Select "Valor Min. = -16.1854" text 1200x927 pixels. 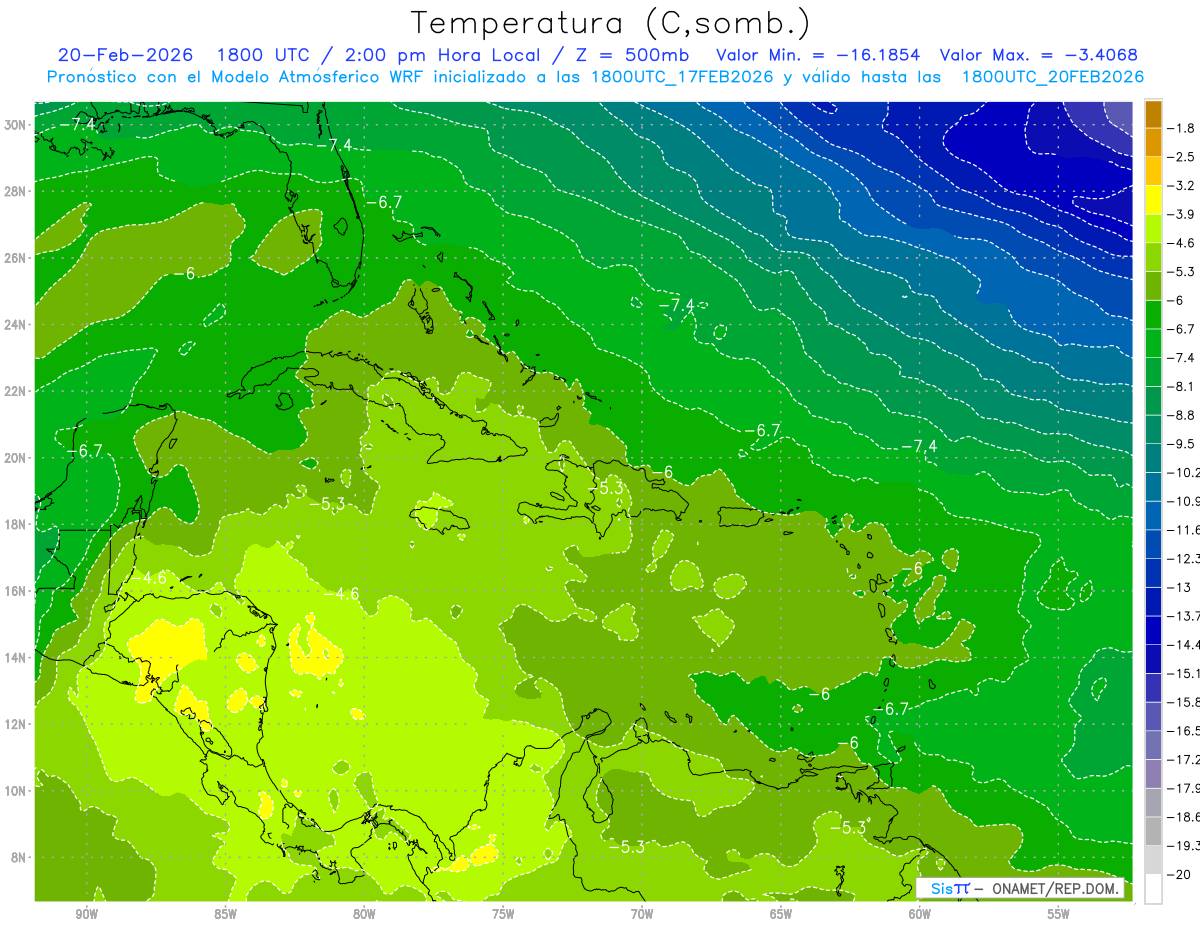(819, 55)
